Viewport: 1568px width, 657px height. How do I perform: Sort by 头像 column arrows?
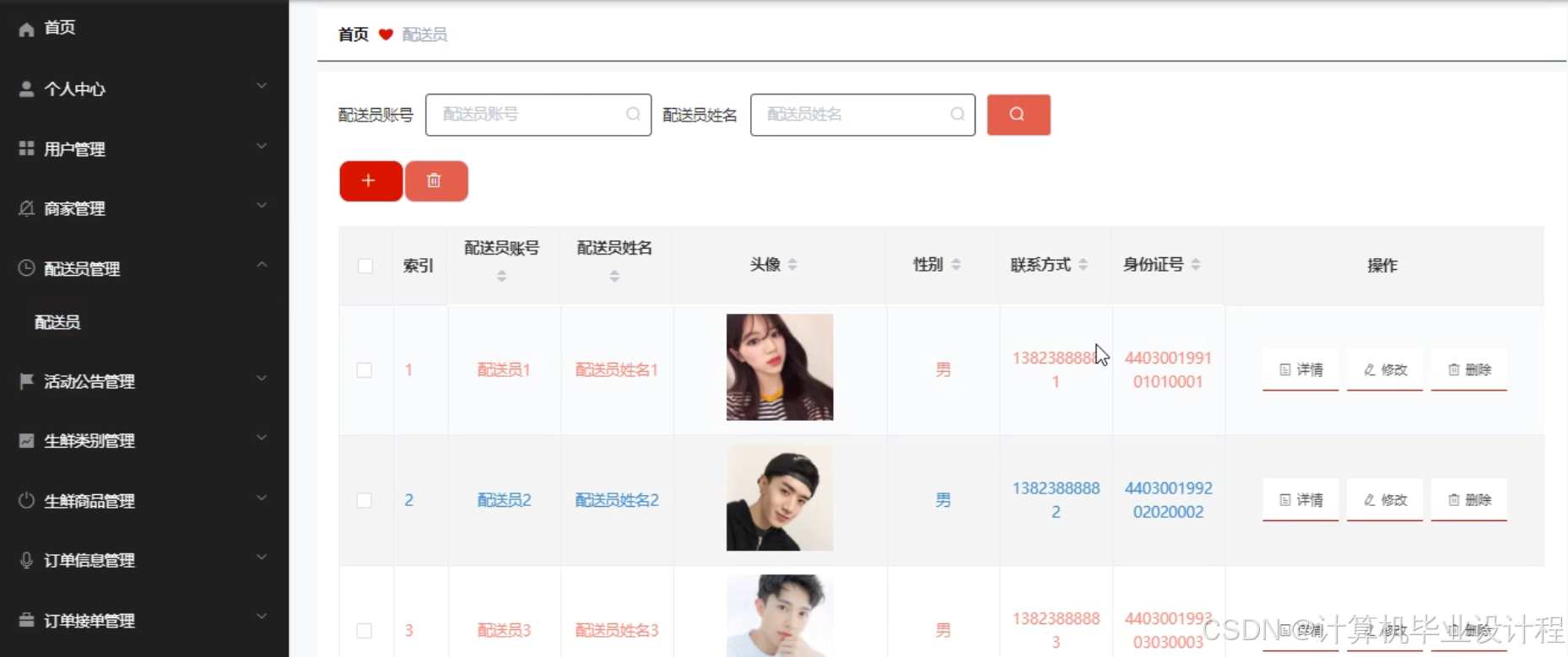click(x=792, y=265)
